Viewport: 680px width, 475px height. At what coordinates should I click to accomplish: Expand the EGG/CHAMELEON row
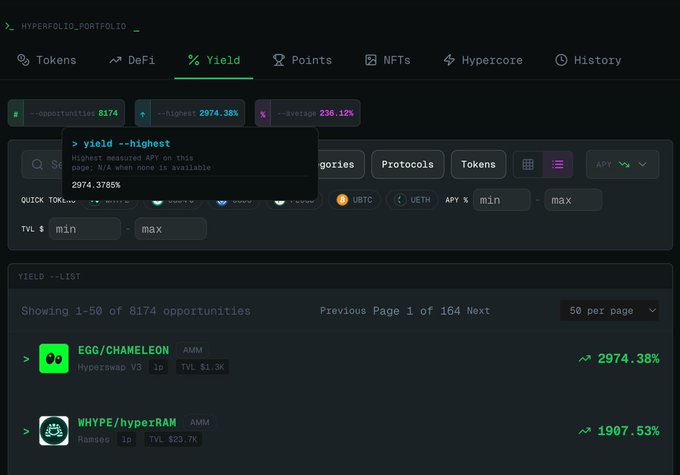[x=26, y=359]
